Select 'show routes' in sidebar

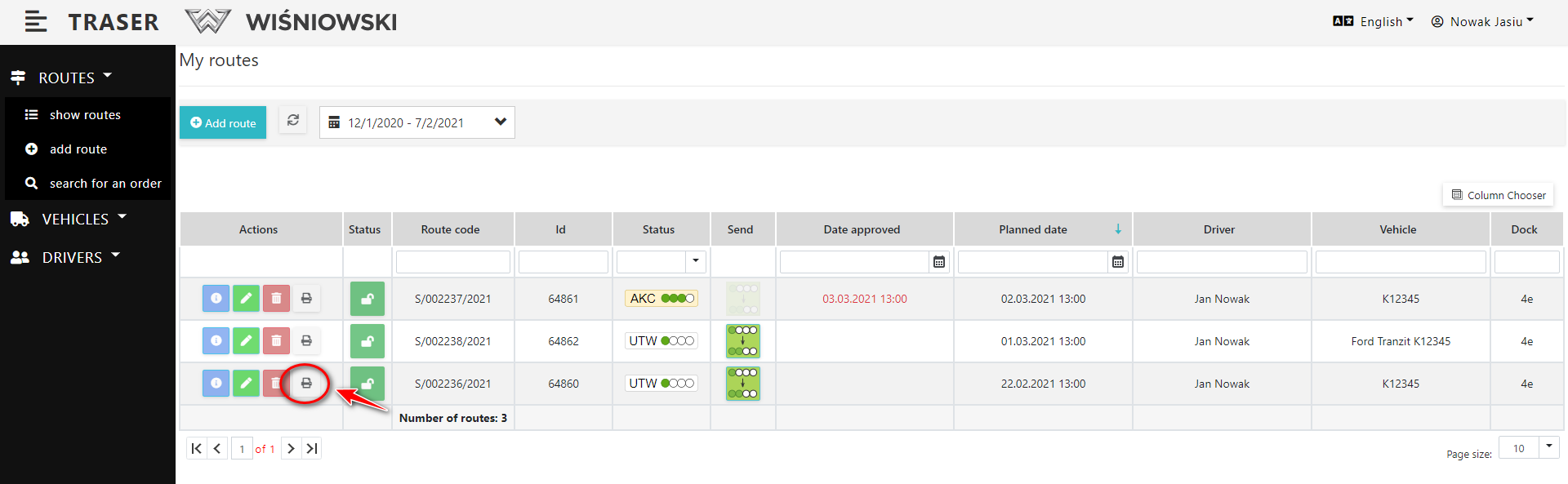coord(85,115)
